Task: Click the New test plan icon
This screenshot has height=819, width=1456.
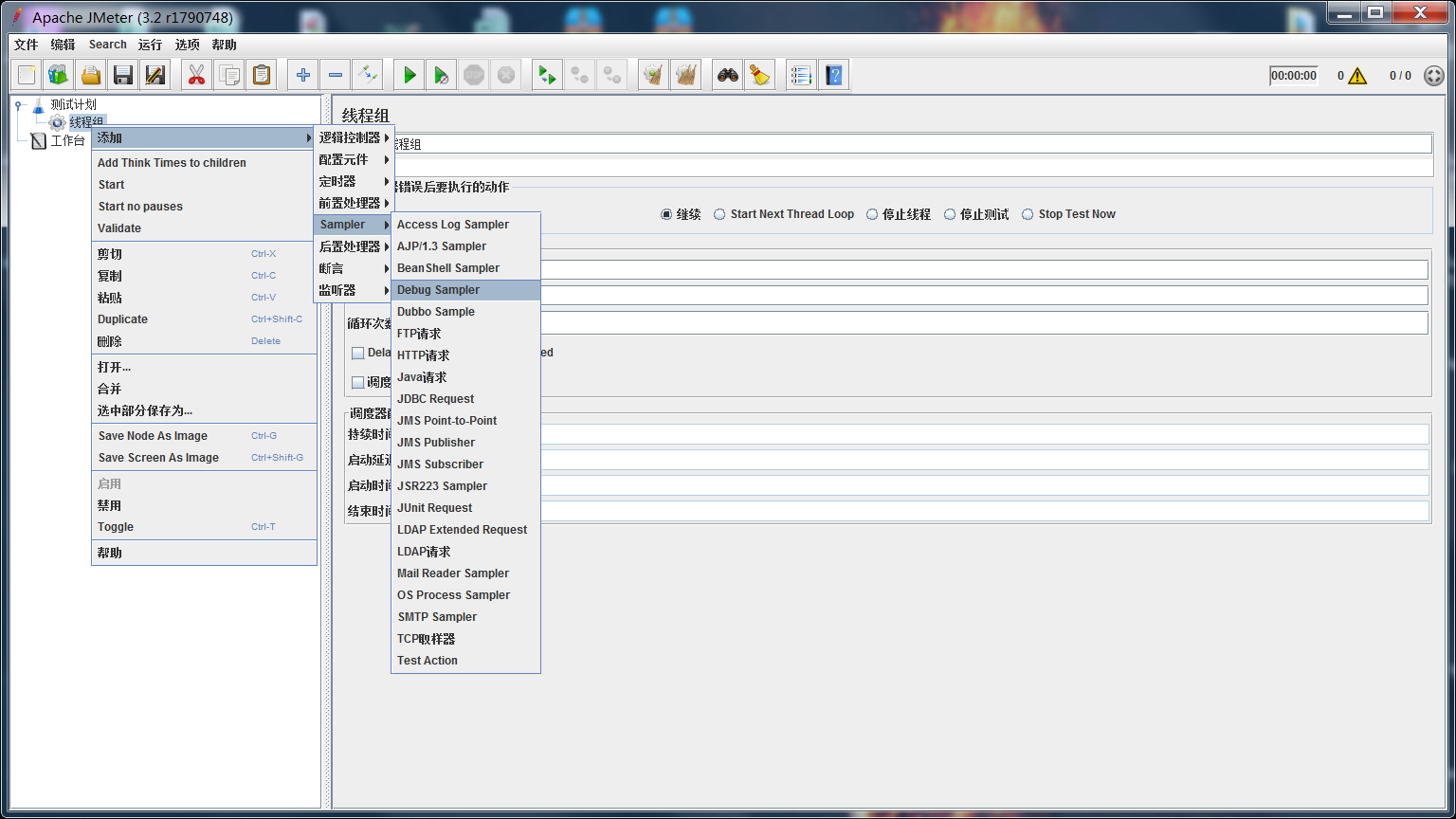Action: [27, 75]
